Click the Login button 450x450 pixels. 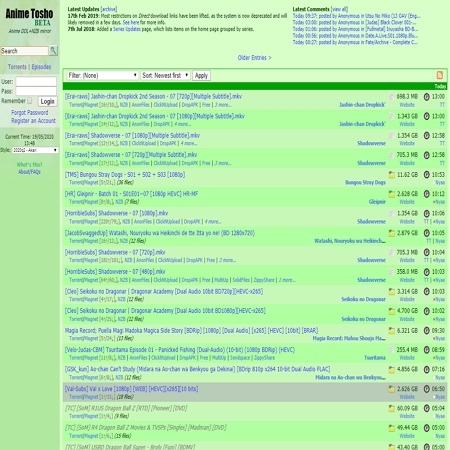[x=47, y=101]
